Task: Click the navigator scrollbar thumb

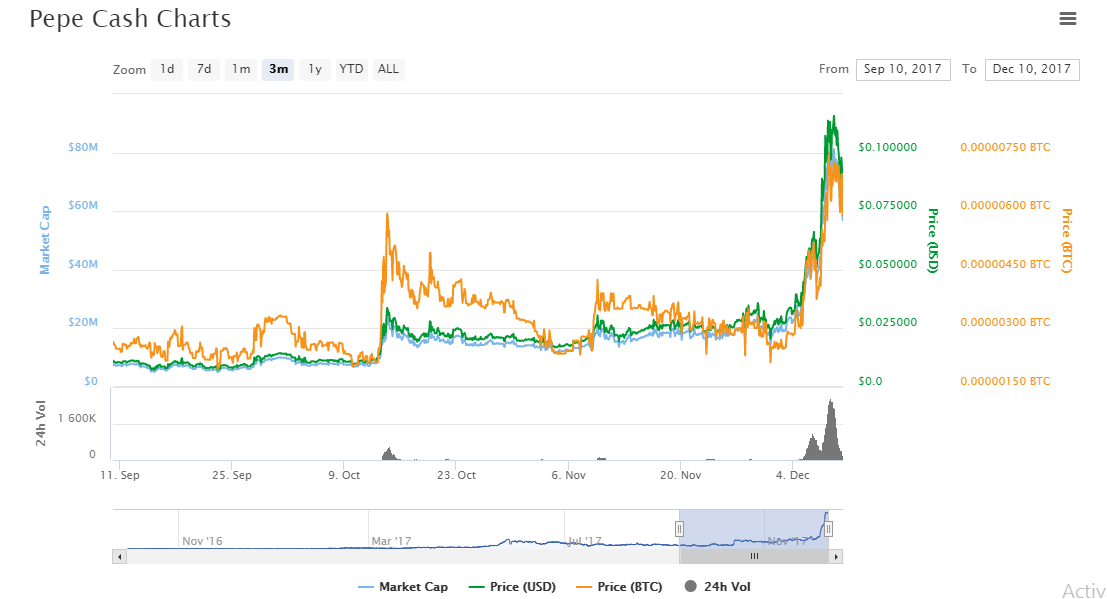Action: (754, 556)
